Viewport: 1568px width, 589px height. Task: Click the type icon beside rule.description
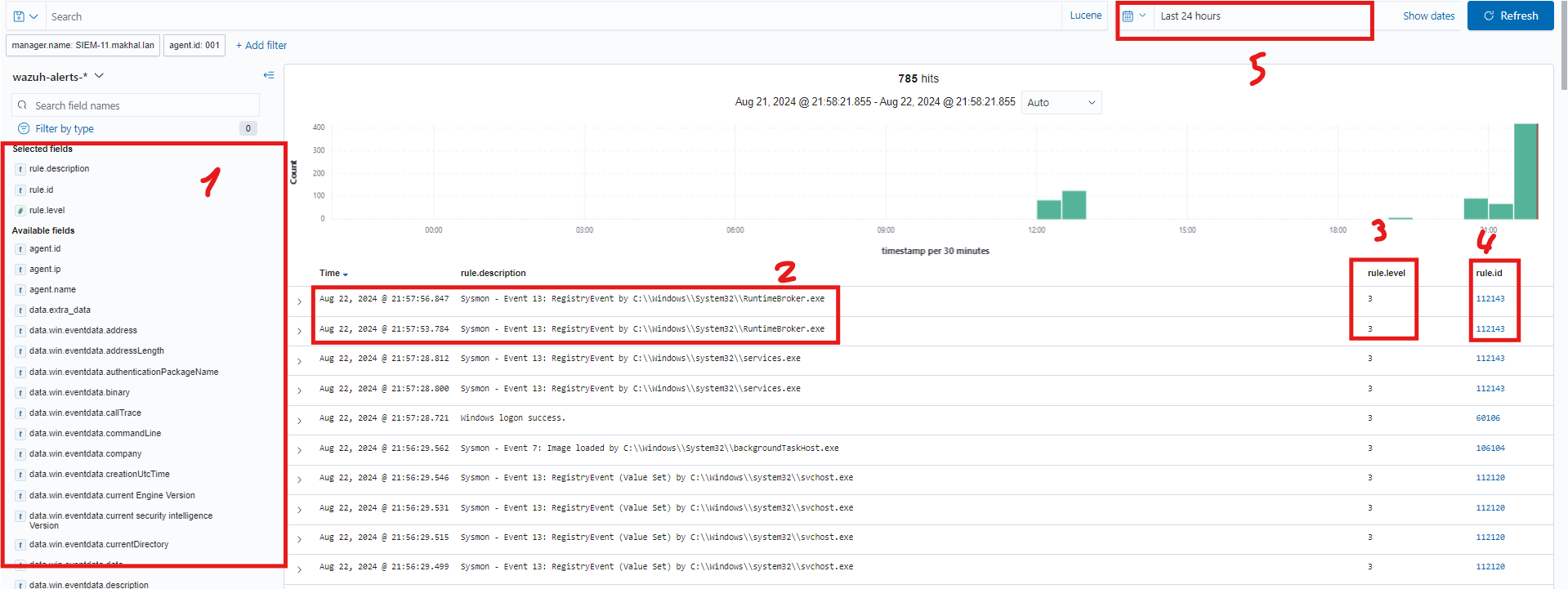click(x=20, y=169)
